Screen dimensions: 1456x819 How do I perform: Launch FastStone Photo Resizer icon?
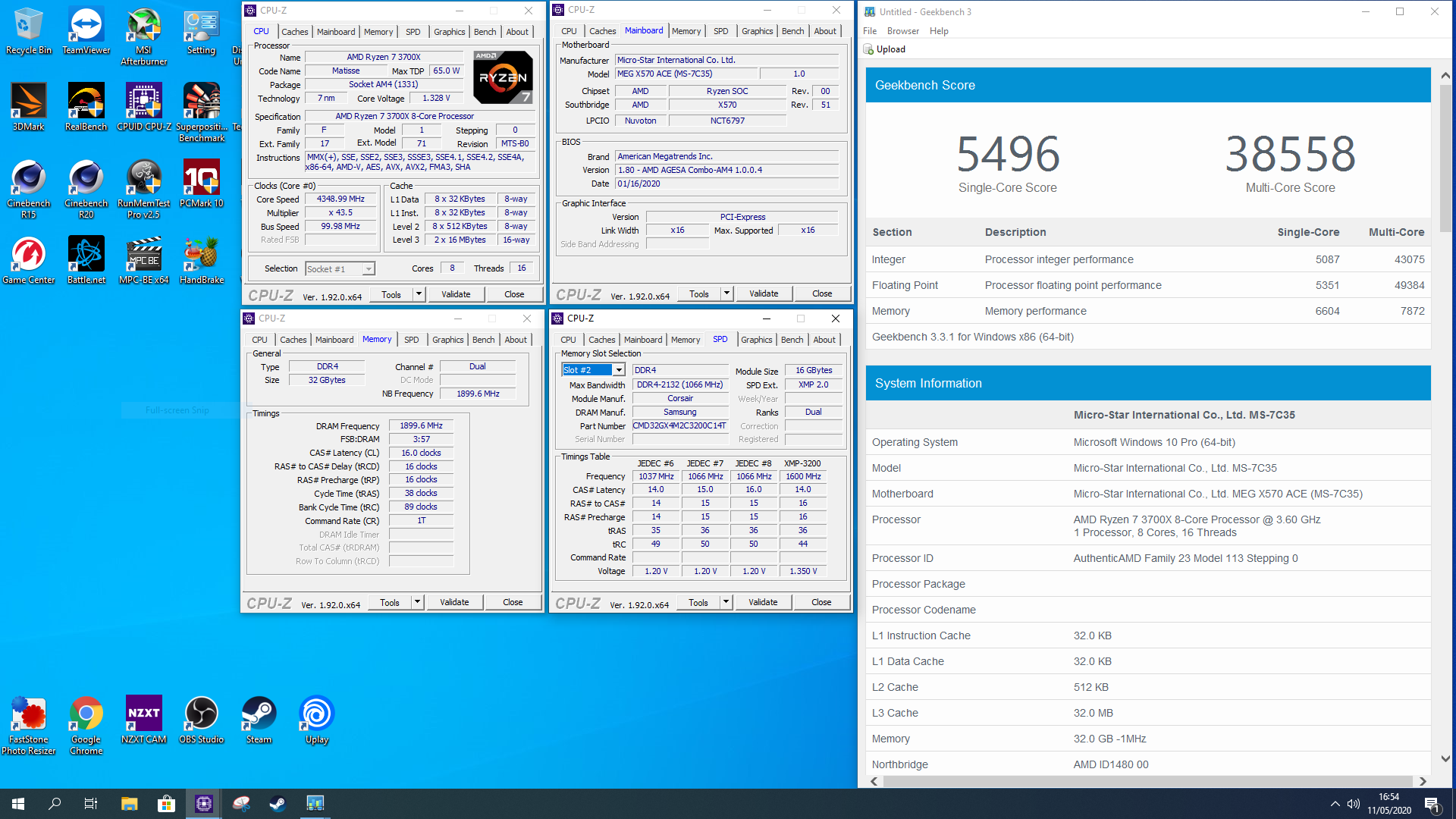(x=28, y=726)
